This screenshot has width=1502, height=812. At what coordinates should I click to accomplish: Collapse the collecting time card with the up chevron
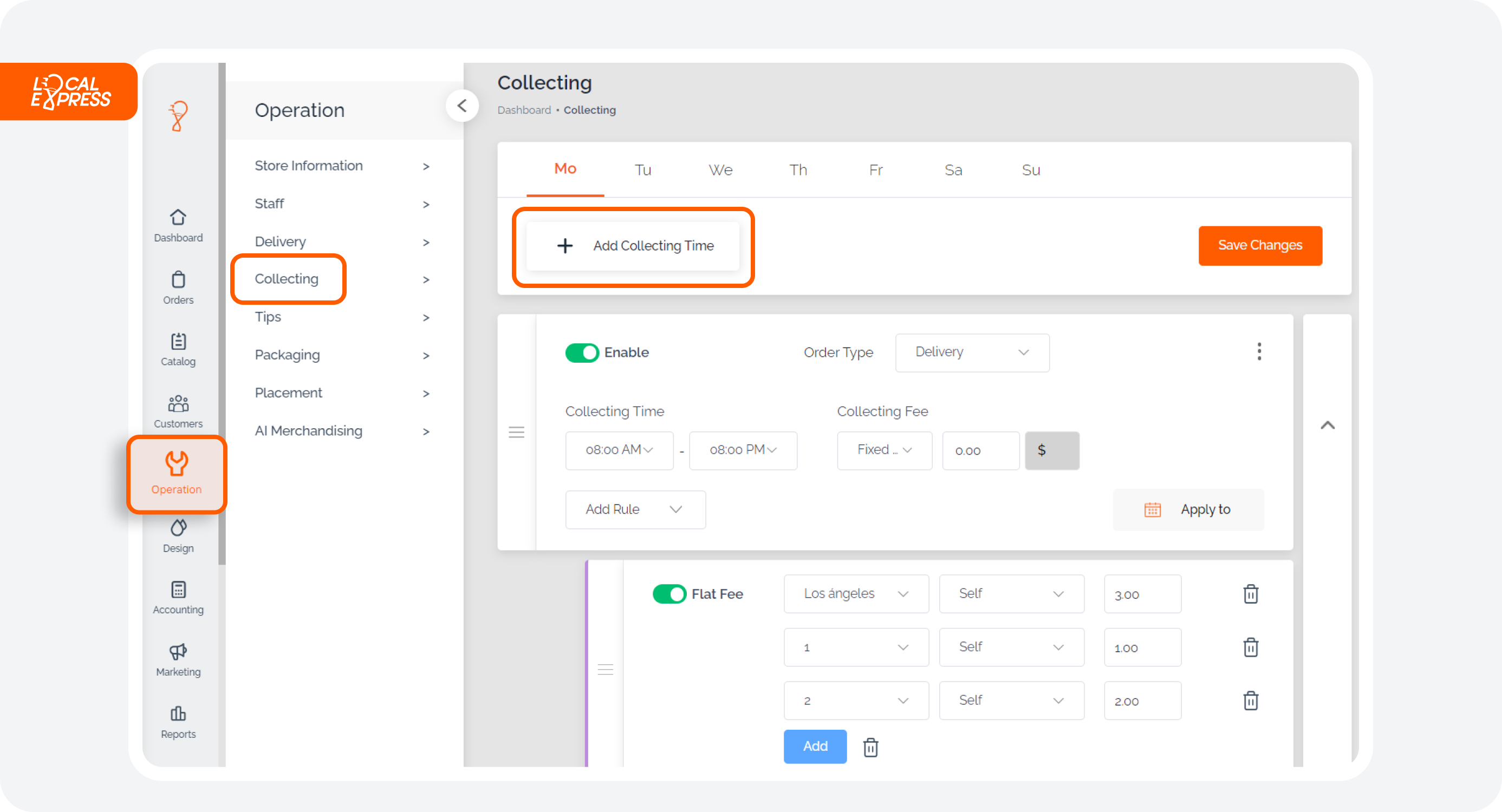(x=1328, y=425)
